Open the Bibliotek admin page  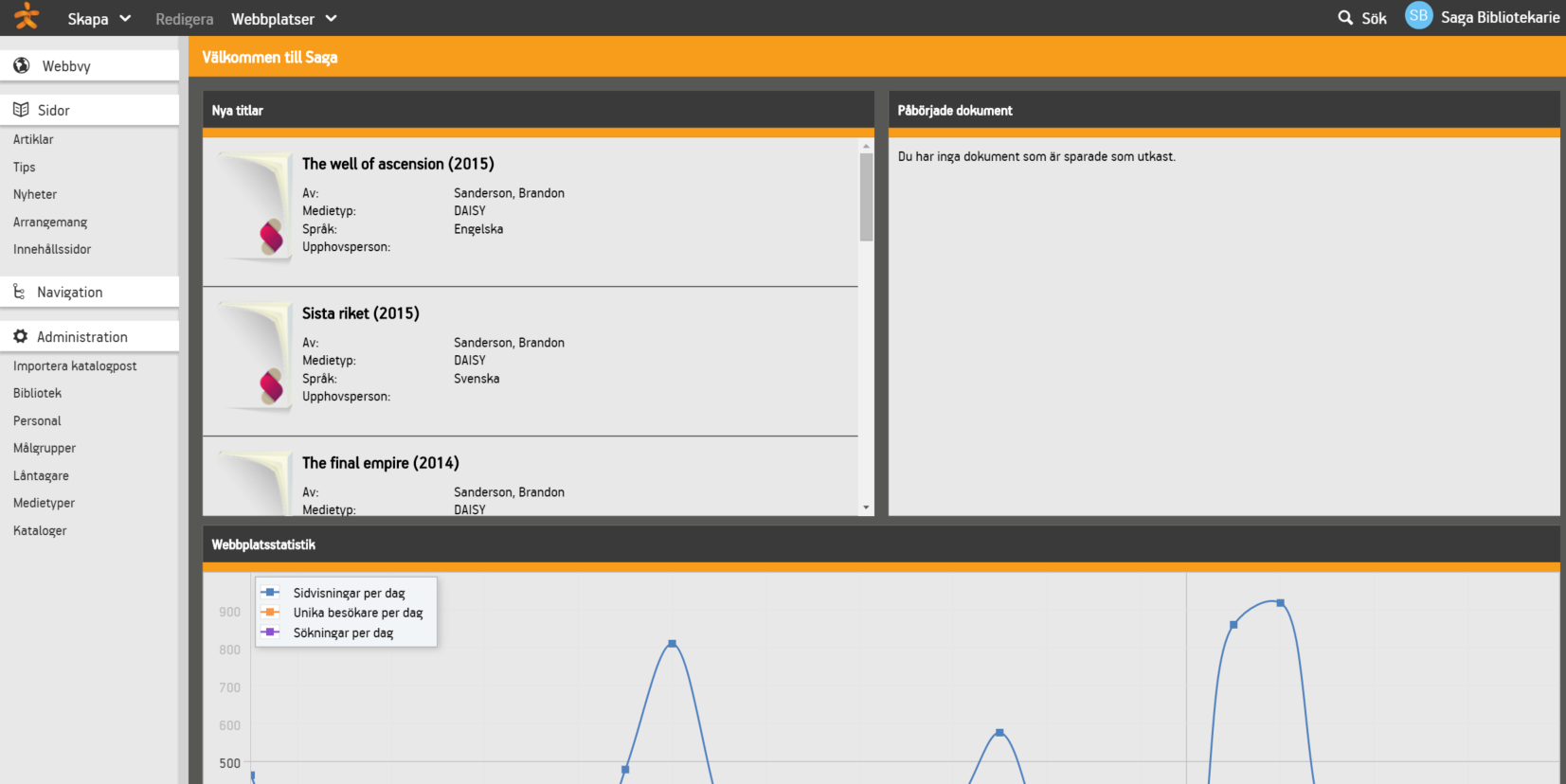pyautogui.click(x=38, y=393)
